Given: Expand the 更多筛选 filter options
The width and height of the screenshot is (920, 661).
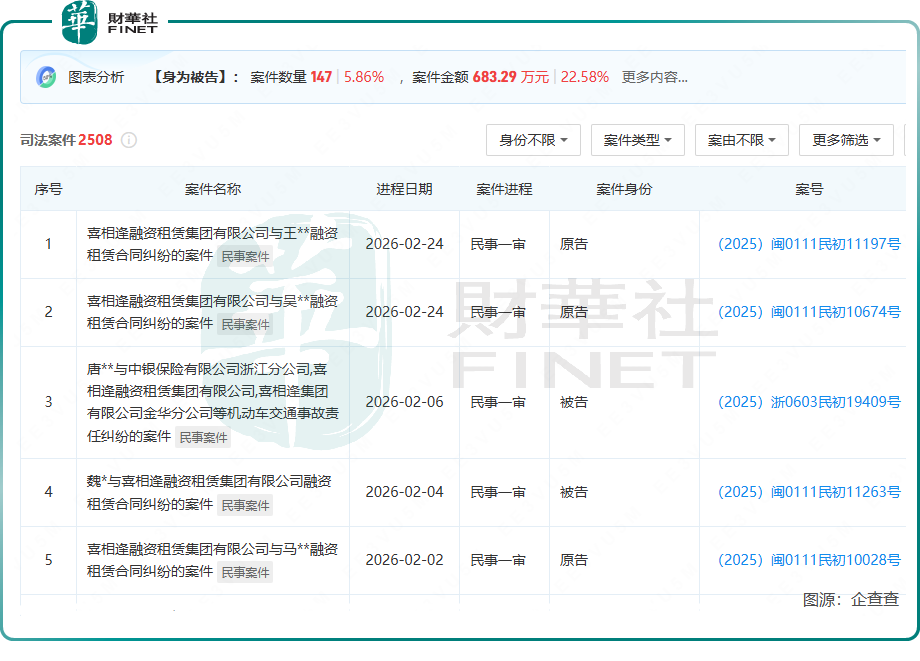Looking at the screenshot, I should point(846,140).
